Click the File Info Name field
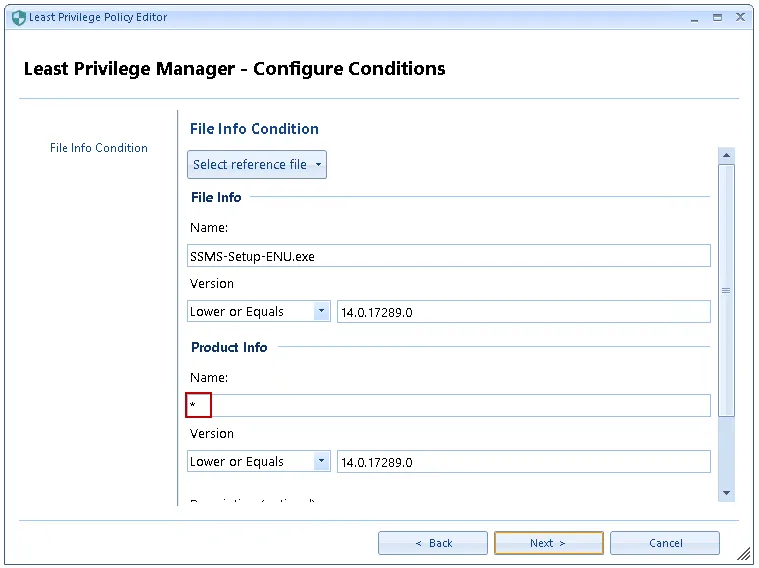The width and height of the screenshot is (759, 568). 448,256
